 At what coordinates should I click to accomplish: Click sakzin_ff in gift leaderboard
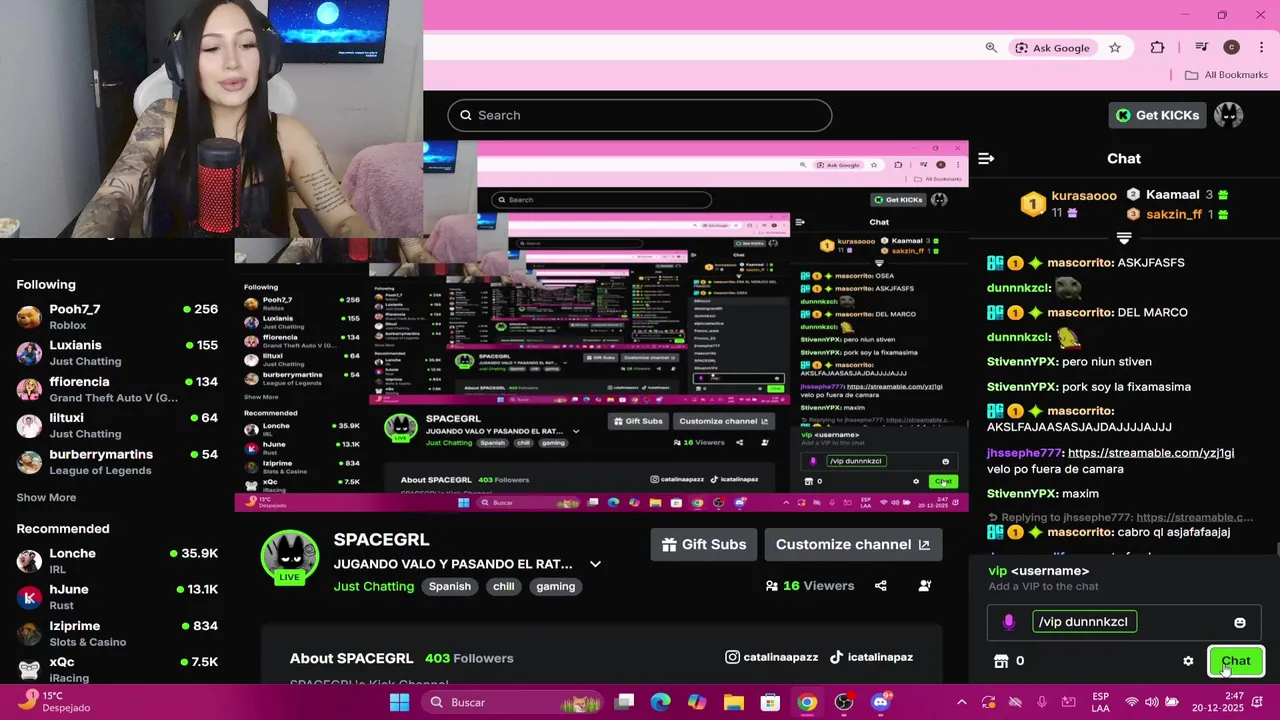(x=1174, y=214)
